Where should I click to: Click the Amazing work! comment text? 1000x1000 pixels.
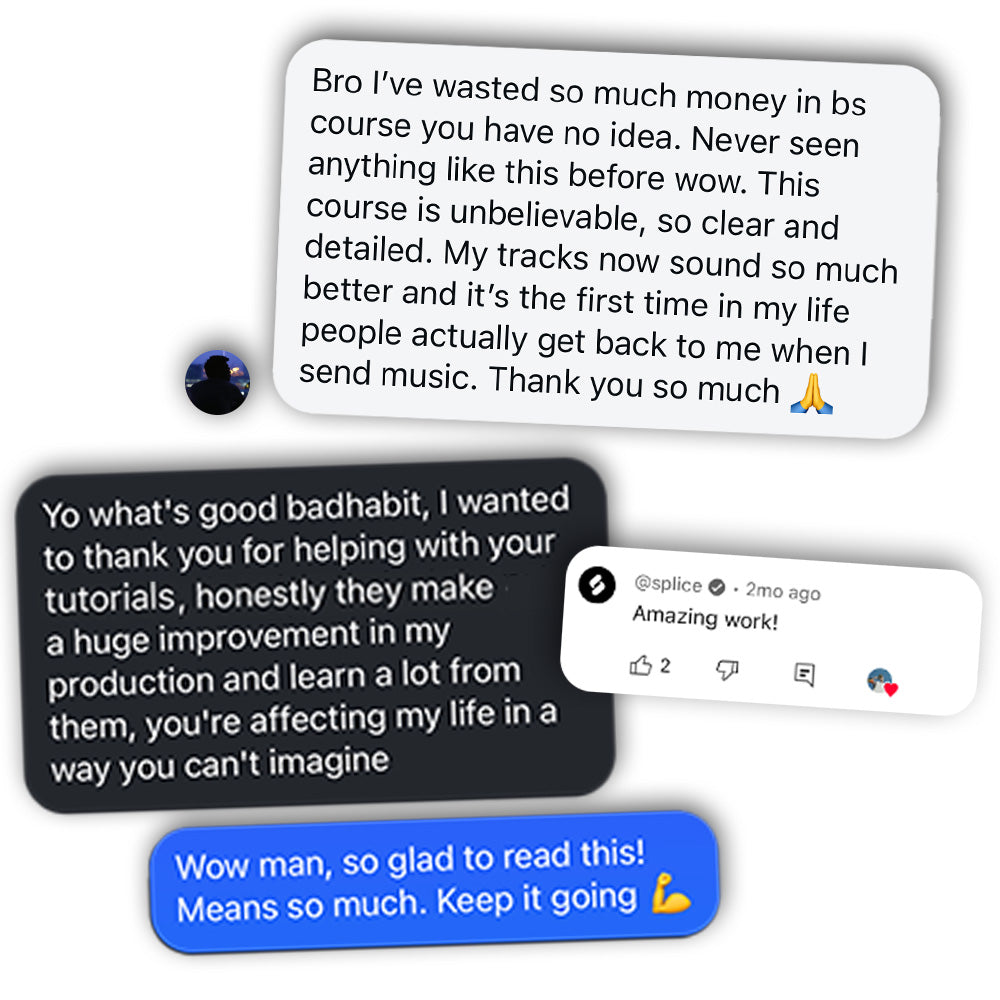click(705, 617)
